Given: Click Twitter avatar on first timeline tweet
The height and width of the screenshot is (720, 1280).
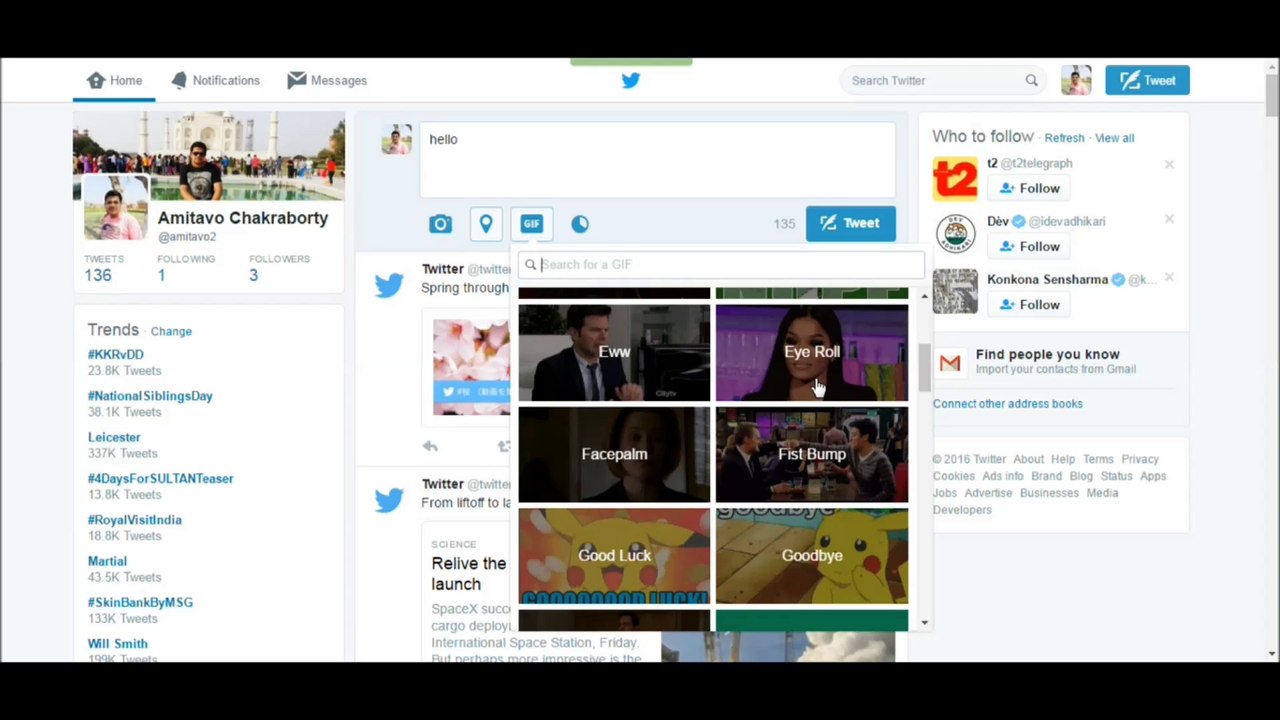Looking at the screenshot, I should pos(389,285).
